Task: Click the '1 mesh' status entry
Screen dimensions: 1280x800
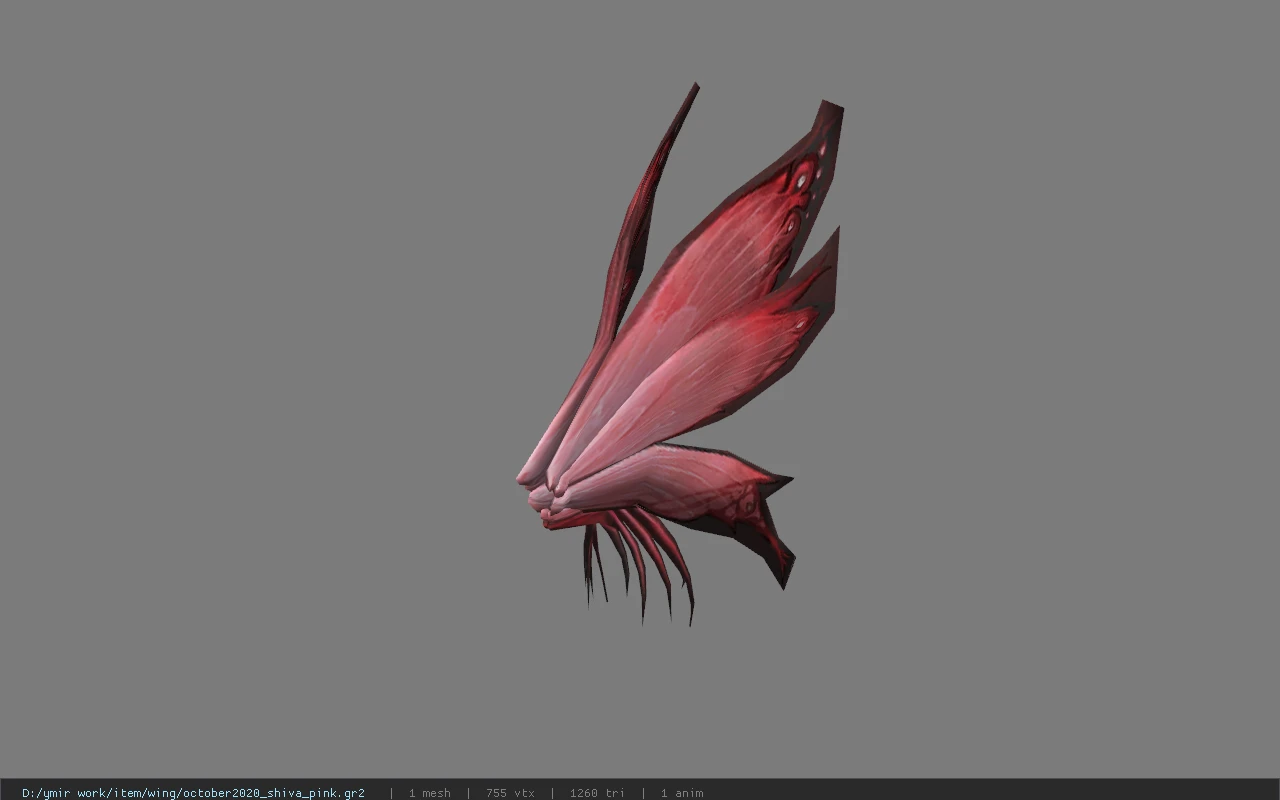Action: (429, 793)
